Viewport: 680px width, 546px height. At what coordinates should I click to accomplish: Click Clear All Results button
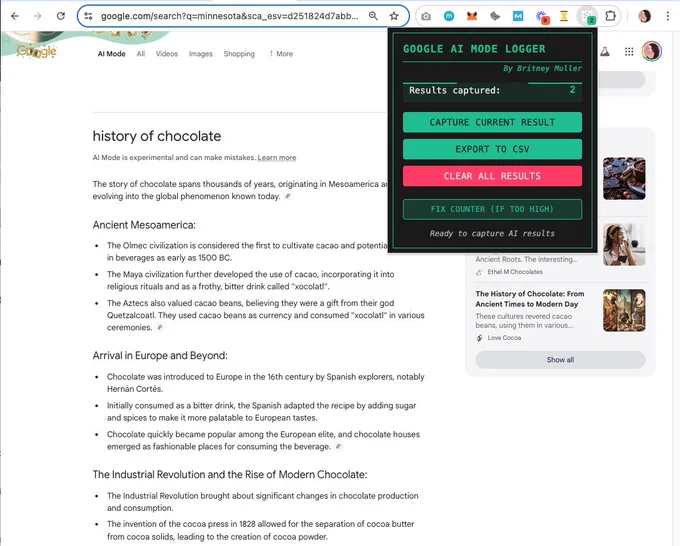click(492, 176)
